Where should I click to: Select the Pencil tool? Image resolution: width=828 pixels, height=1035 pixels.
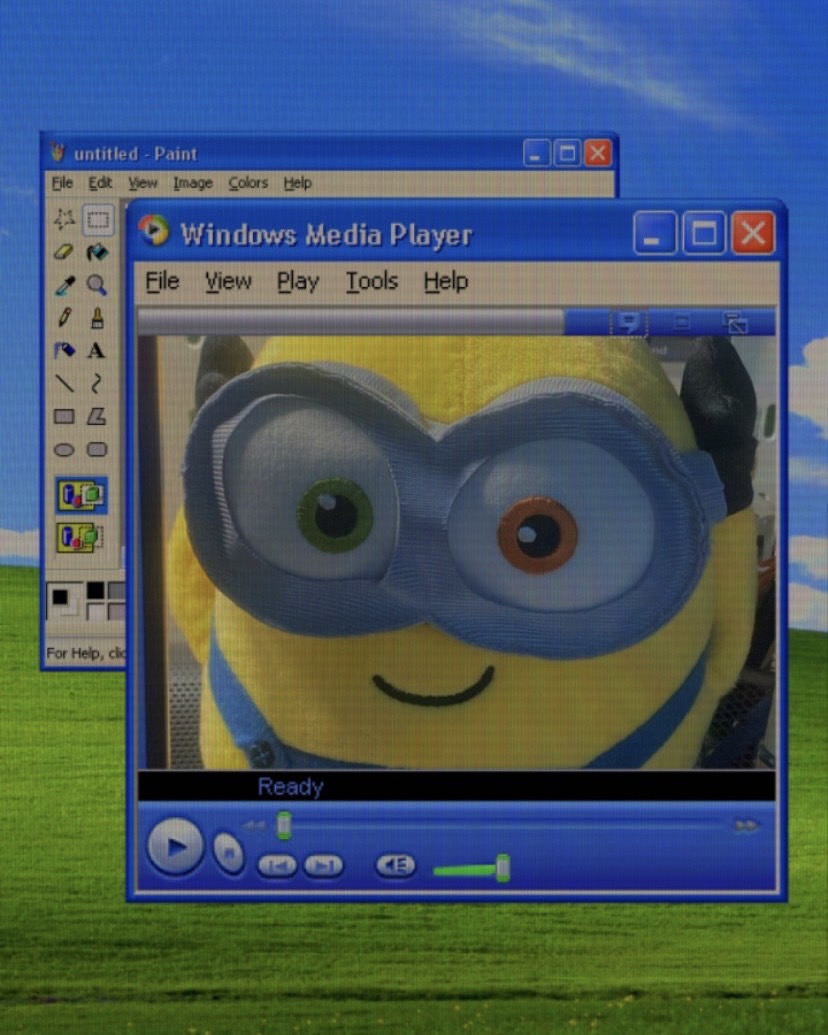(x=64, y=318)
